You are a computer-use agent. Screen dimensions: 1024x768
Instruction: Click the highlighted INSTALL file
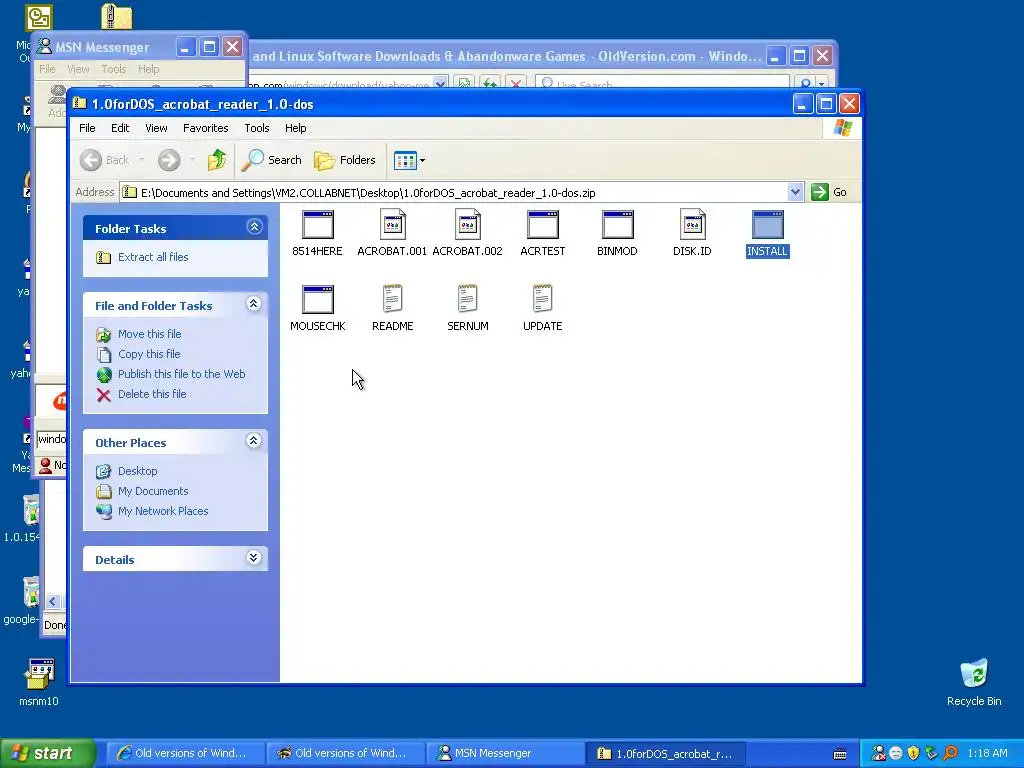pyautogui.click(x=767, y=233)
